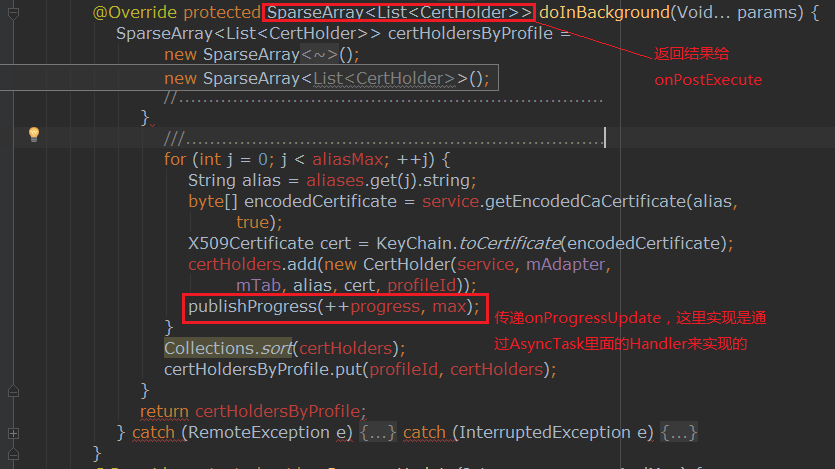Click the fold marker beside the return statement
The height and width of the screenshot is (469, 835).
point(13,391)
